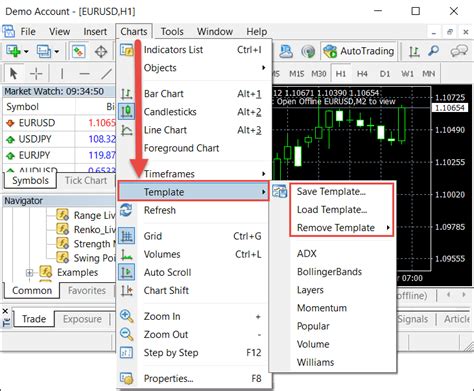Open the Help menu
Screen dimensions: 474x391
pyautogui.click(x=257, y=31)
